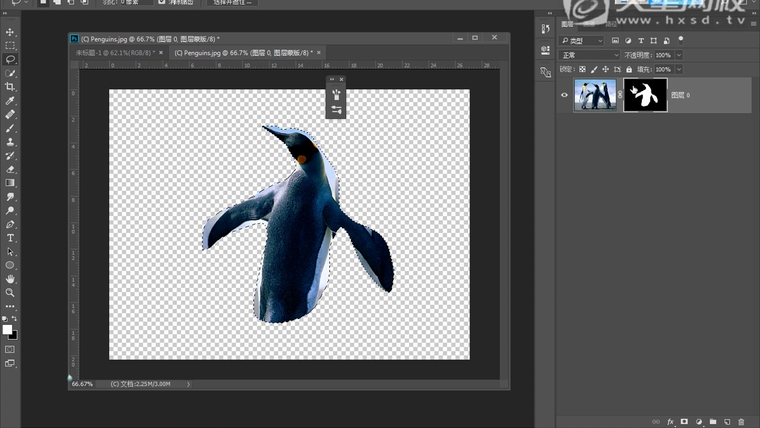Activate the Zoom tool

pos(10,293)
